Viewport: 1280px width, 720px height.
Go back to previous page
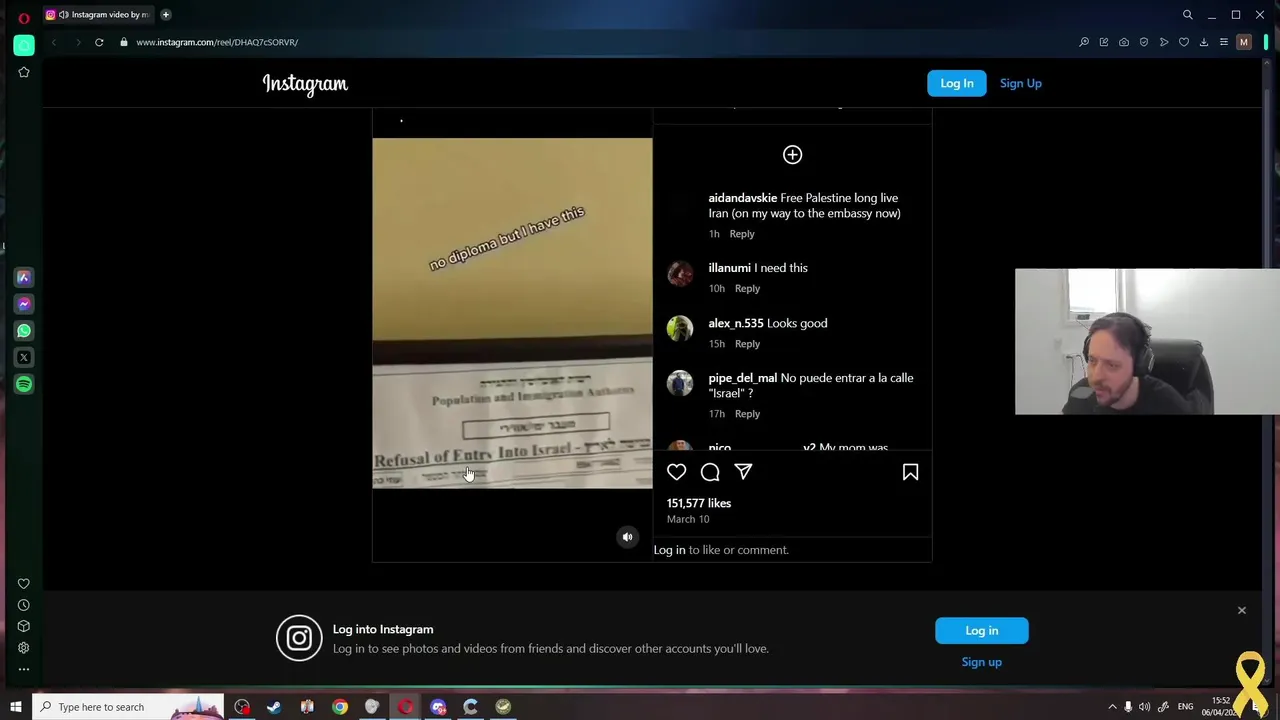(x=54, y=42)
